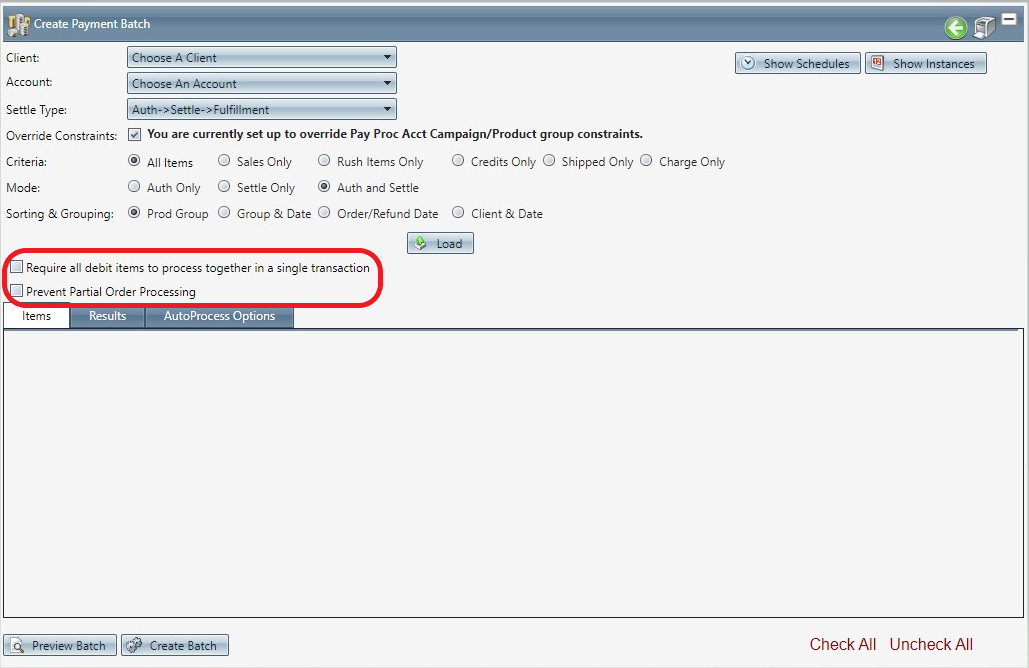Enable Require all debit items single transaction
1029x668 pixels.
[16, 267]
